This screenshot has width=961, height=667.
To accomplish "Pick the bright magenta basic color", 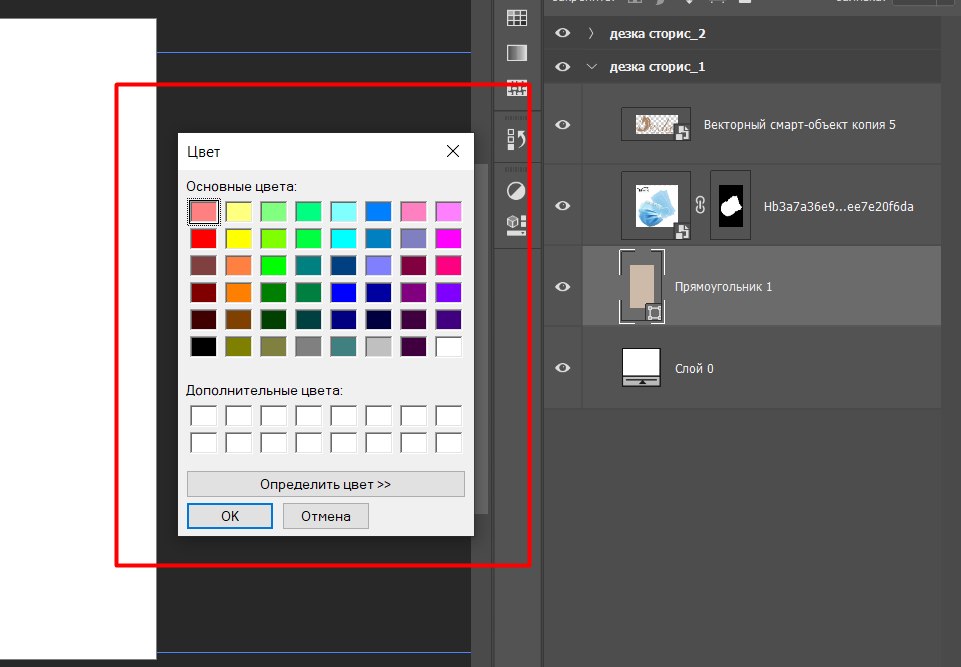I will point(449,238).
